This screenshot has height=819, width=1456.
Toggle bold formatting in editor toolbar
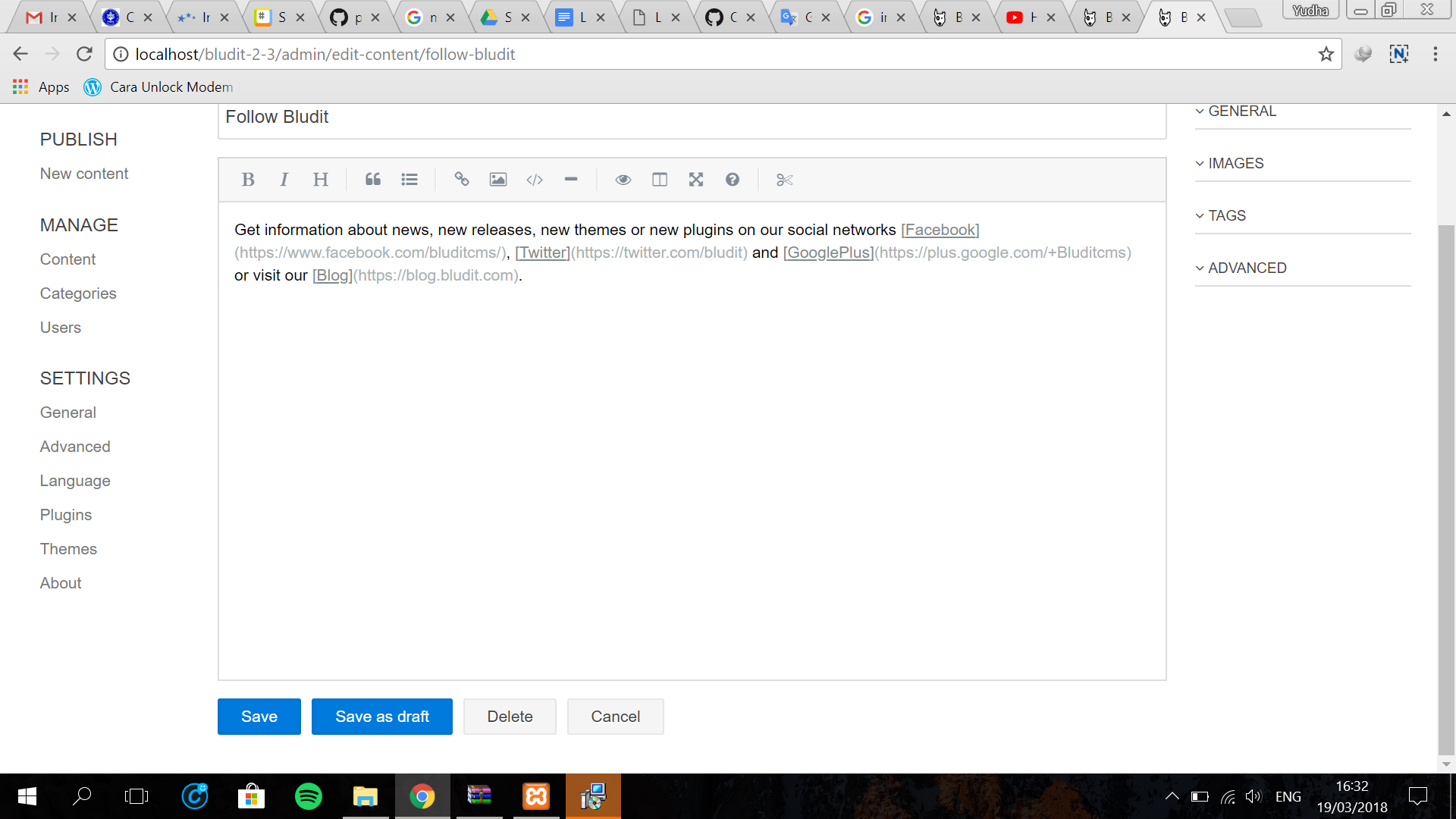[x=247, y=180]
